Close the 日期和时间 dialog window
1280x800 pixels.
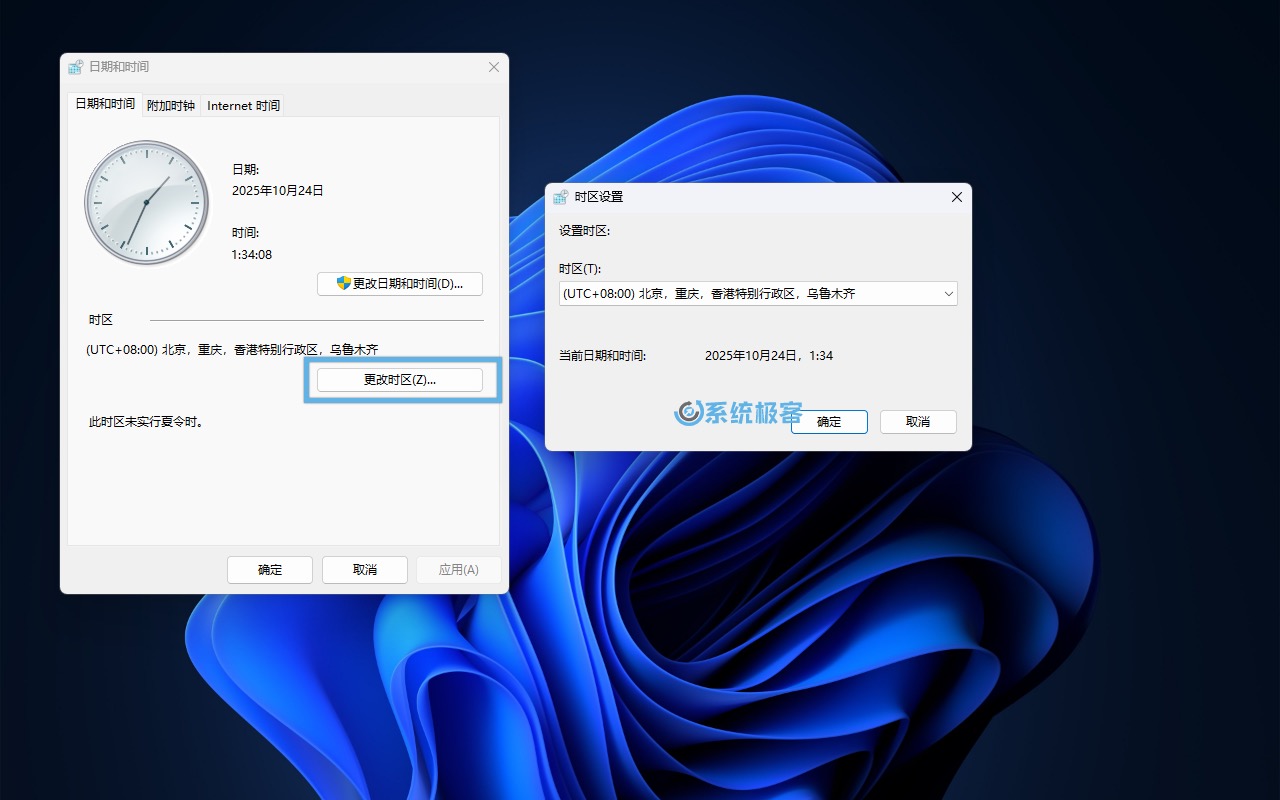[493, 67]
